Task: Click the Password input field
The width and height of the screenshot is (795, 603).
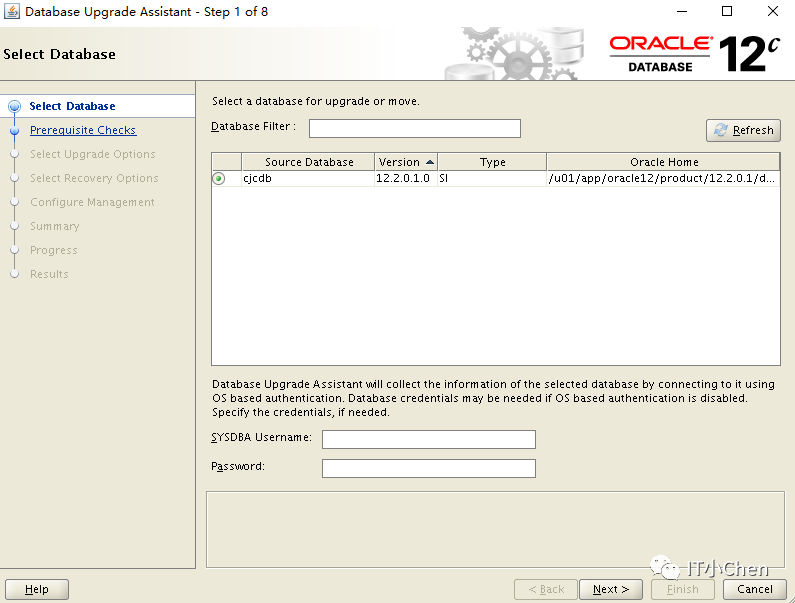Action: [x=428, y=468]
